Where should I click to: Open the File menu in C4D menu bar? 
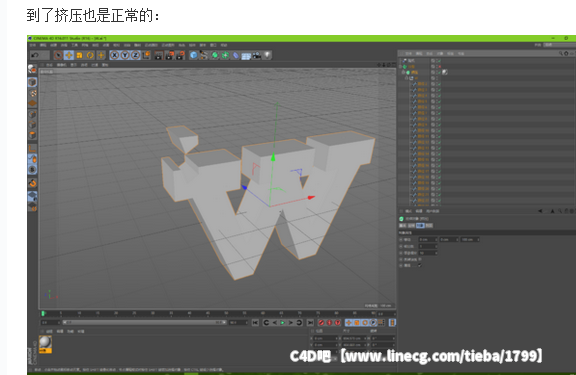click(33, 45)
